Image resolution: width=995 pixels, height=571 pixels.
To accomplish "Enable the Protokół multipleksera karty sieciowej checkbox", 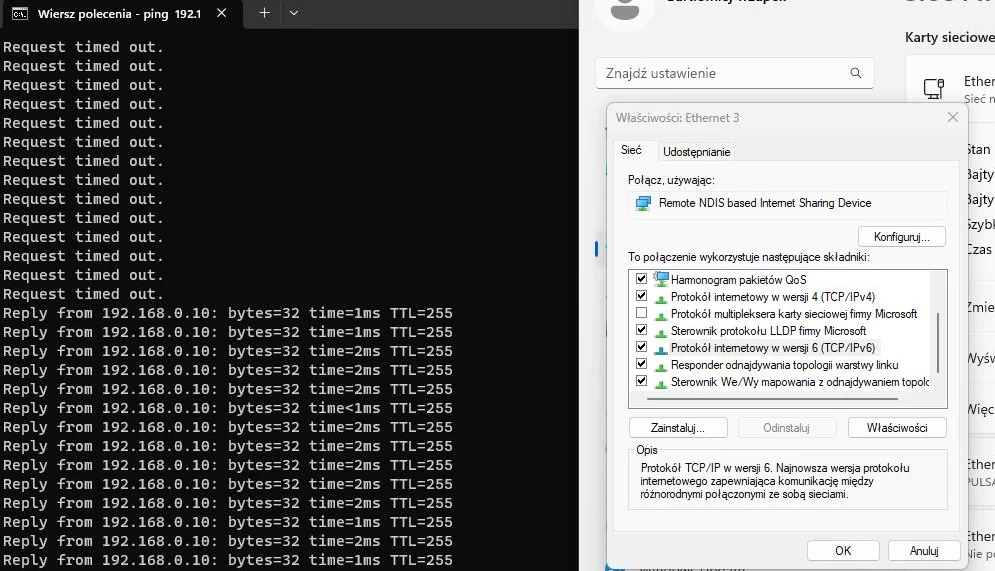I will tap(642, 313).
